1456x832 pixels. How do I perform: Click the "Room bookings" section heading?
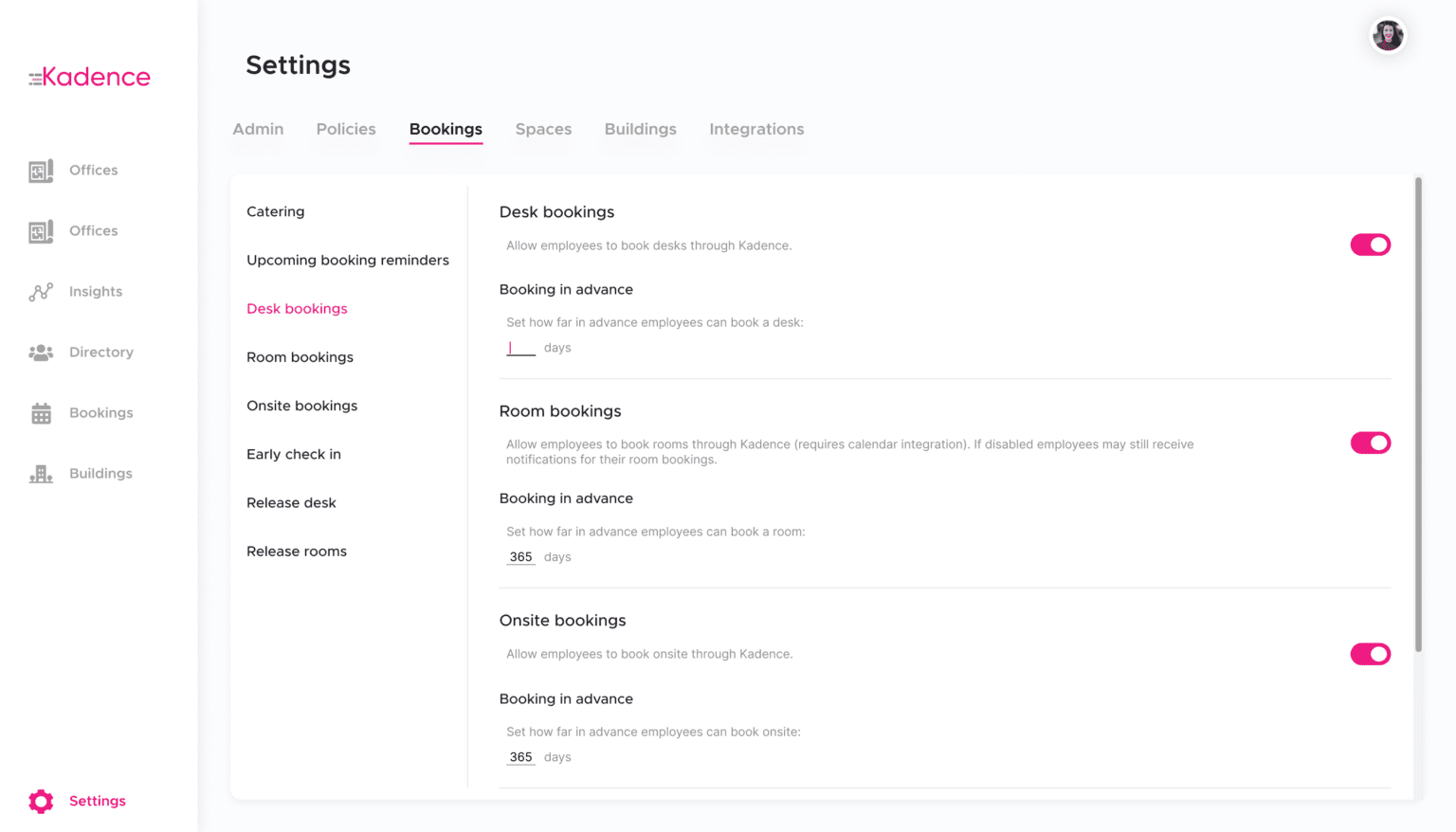(560, 411)
